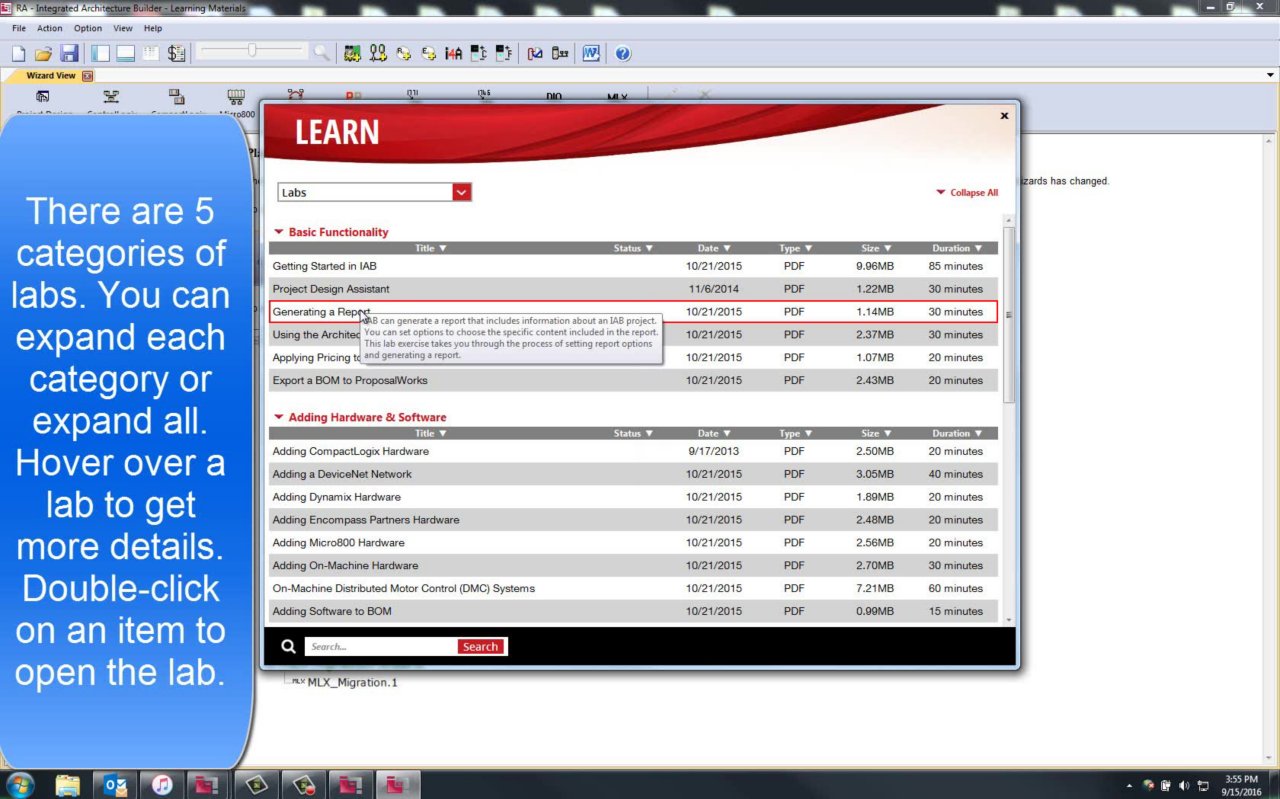This screenshot has width=1280, height=799.
Task: Click the pricing dollar sign toolbar icon
Action: click(x=176, y=54)
